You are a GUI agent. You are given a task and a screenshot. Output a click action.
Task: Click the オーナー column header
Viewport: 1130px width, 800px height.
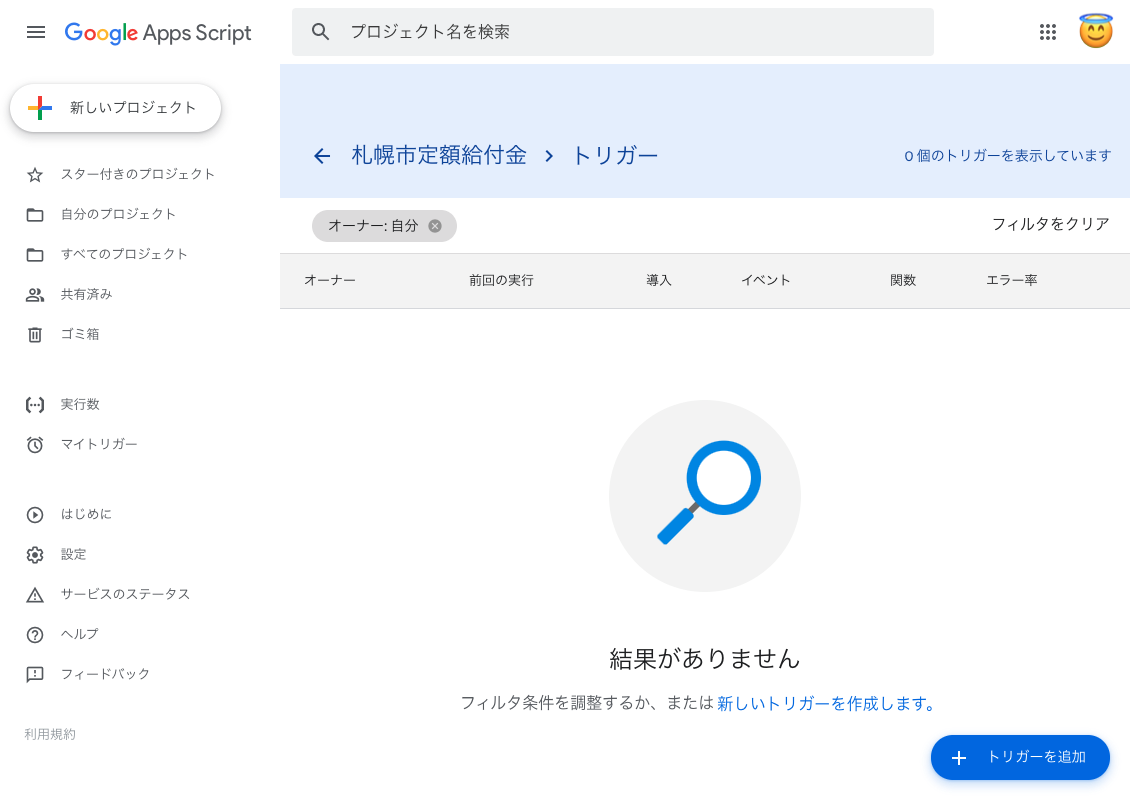tap(330, 280)
